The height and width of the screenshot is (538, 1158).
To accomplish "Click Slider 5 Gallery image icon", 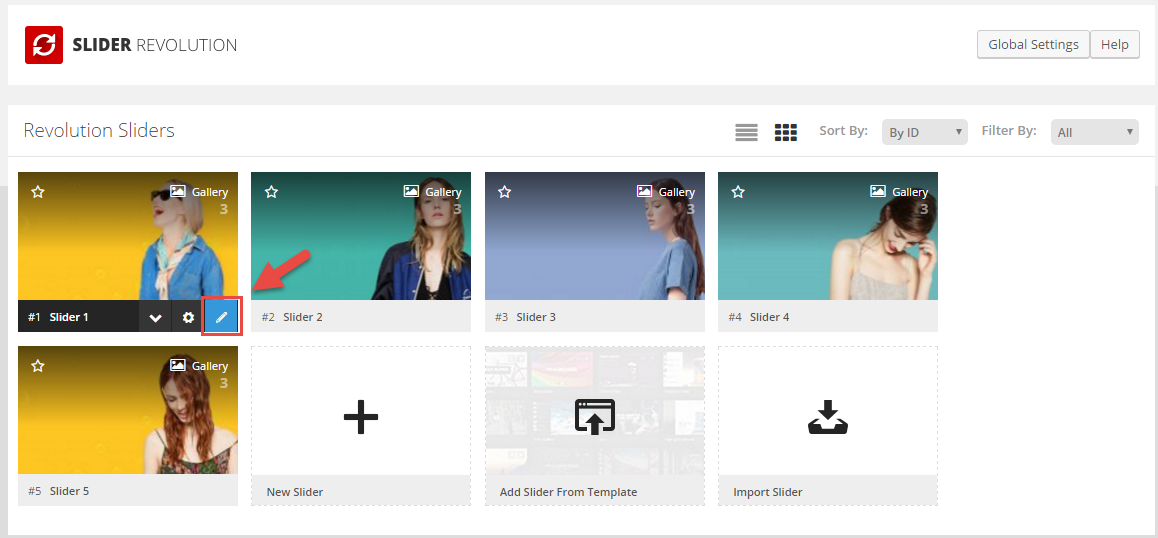I will coord(177,365).
